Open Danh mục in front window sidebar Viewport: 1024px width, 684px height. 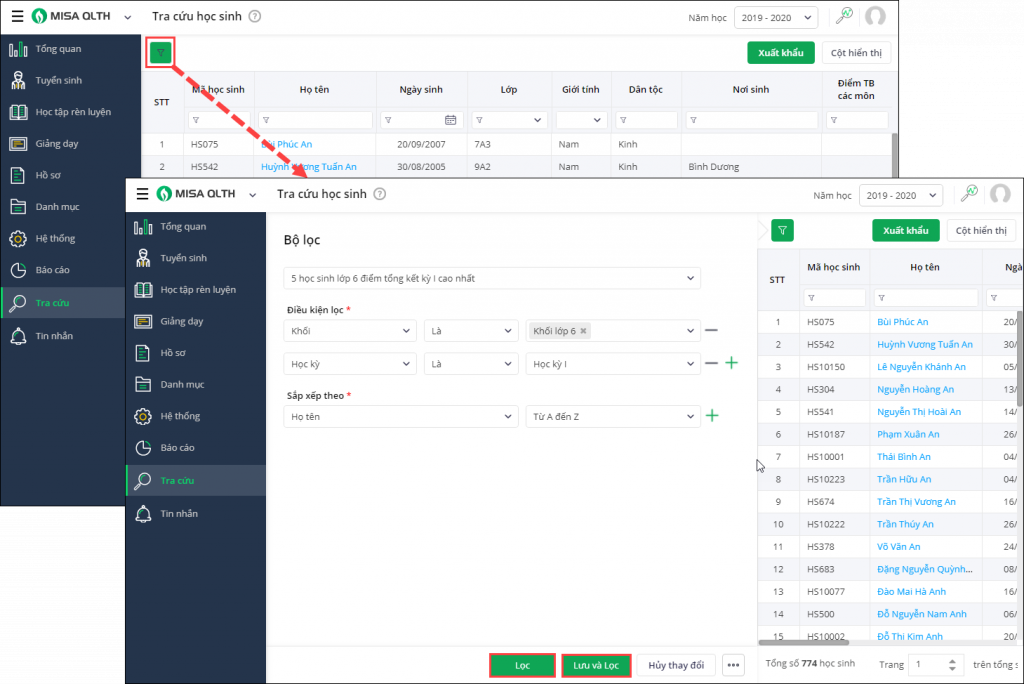click(196, 384)
